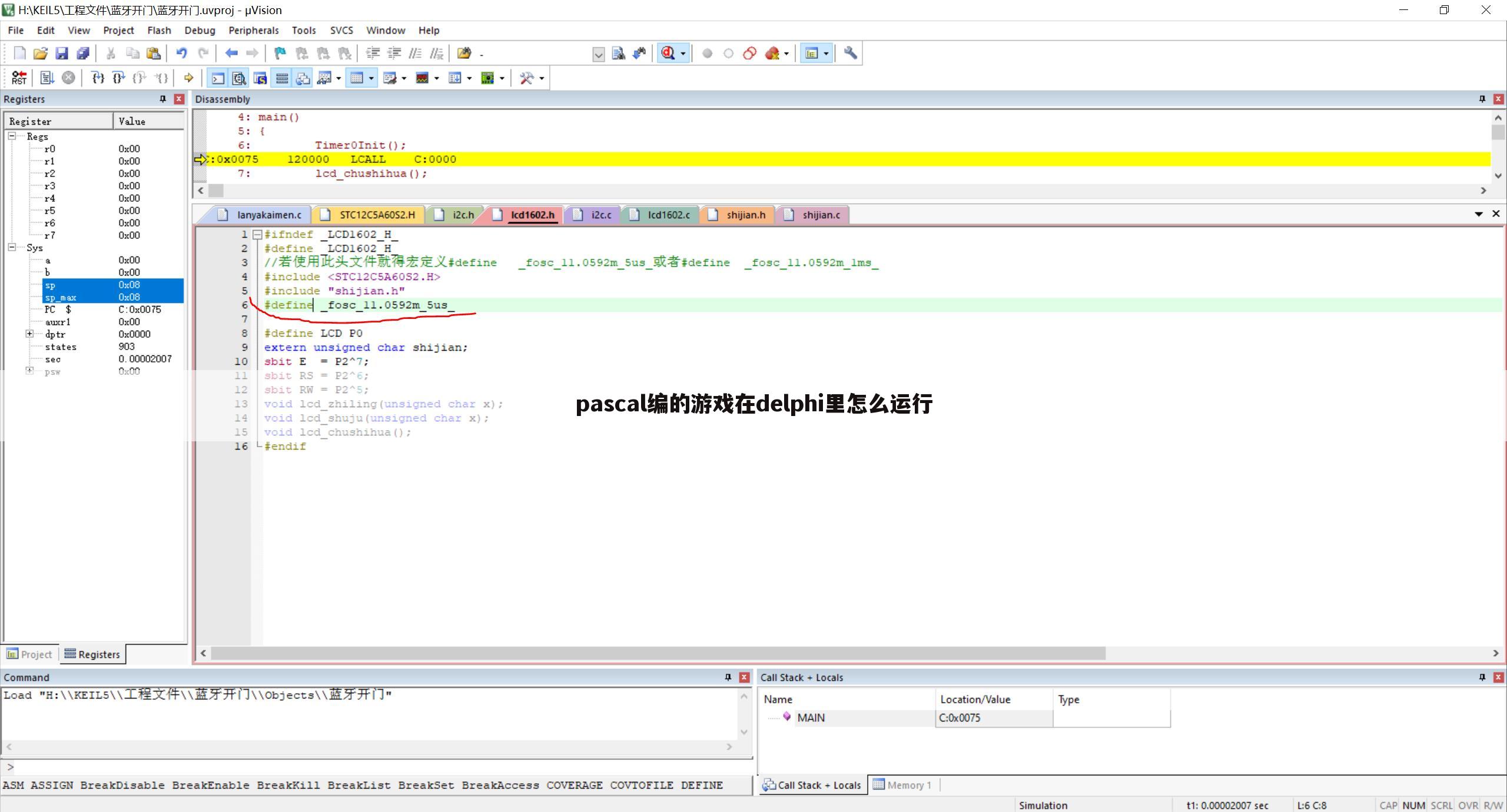The width and height of the screenshot is (1507, 812).
Task: Click the Open file folder icon
Action: pyautogui.click(x=40, y=54)
